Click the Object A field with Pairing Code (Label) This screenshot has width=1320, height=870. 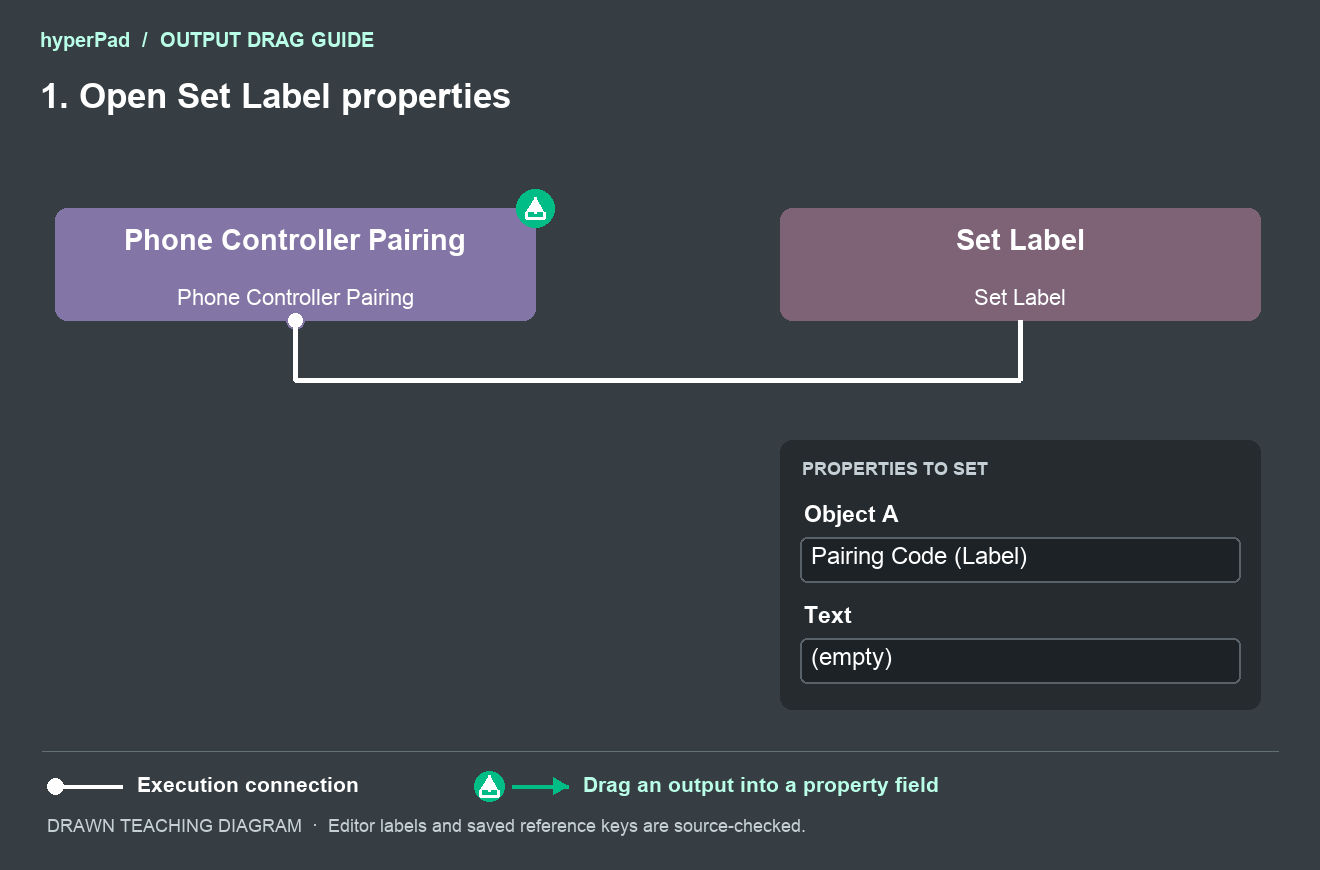coord(1020,560)
